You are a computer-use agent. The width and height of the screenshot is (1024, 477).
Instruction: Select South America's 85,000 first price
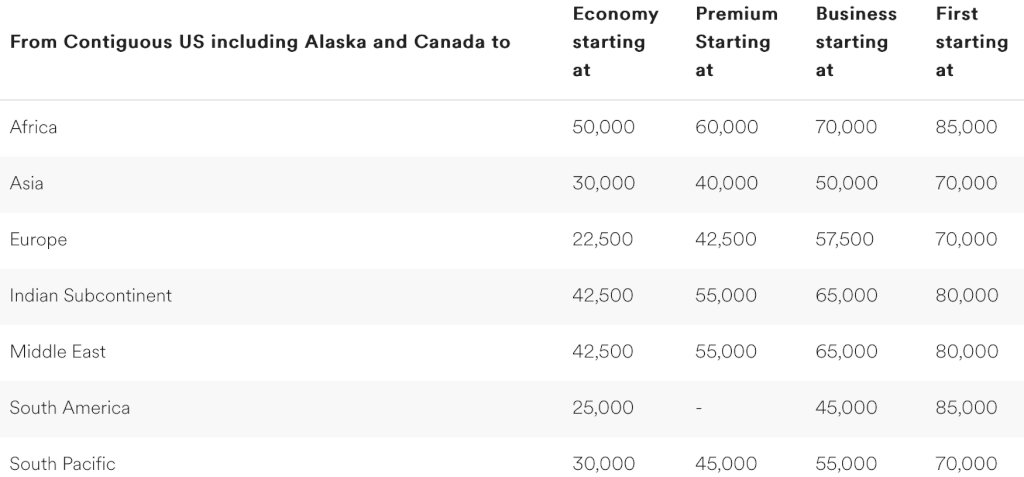967,407
